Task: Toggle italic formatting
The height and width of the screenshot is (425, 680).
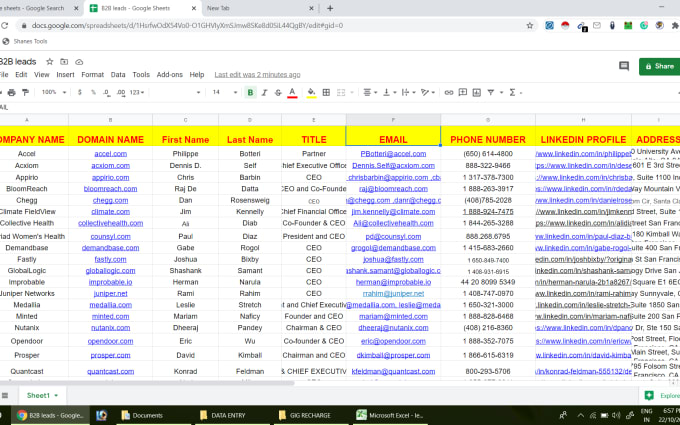Action: (x=264, y=92)
